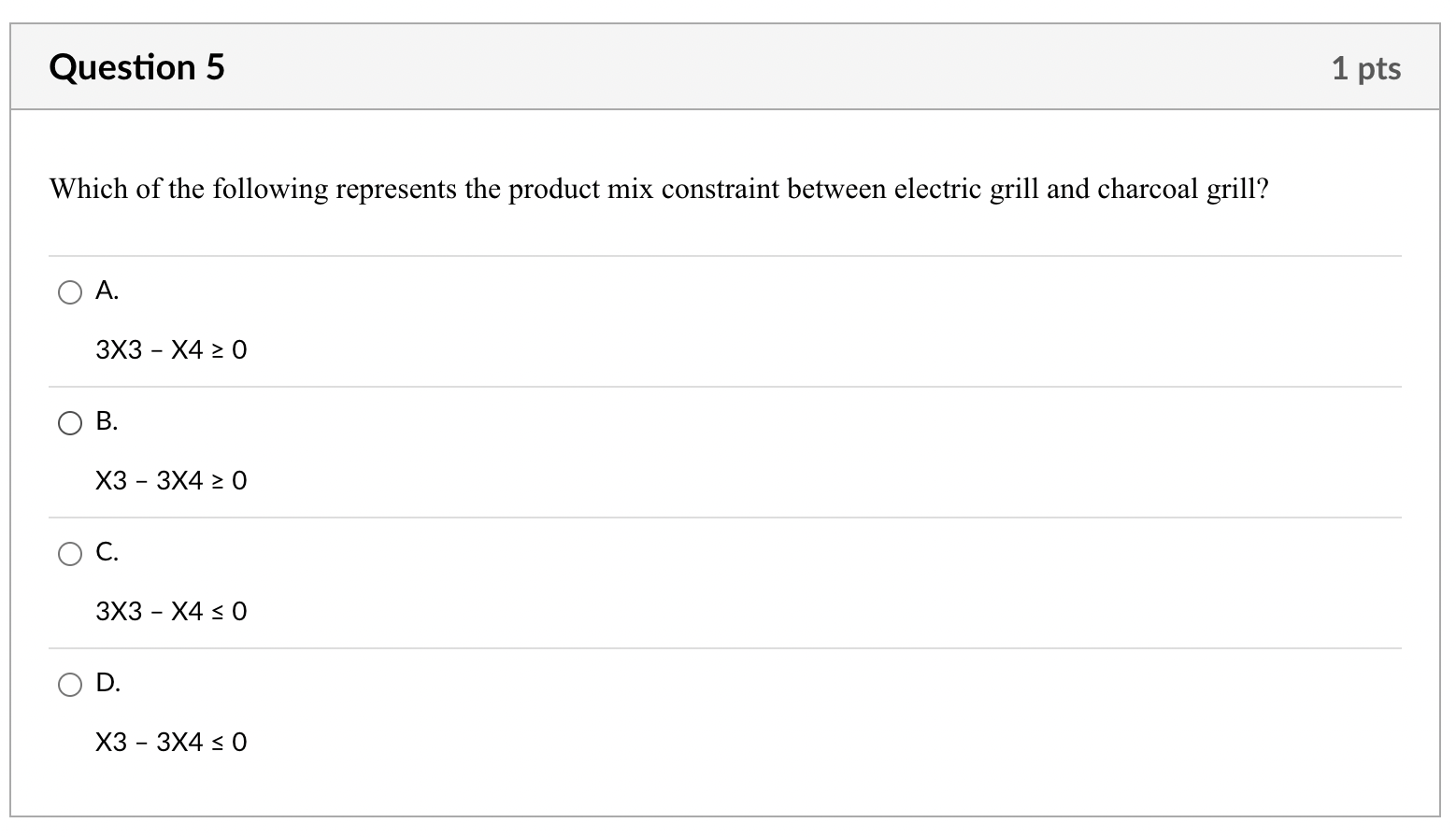Viewport: 1456px width, 837px height.
Task: Click answer text '3X3 – X4 ≥ 0'
Action: click(x=171, y=350)
